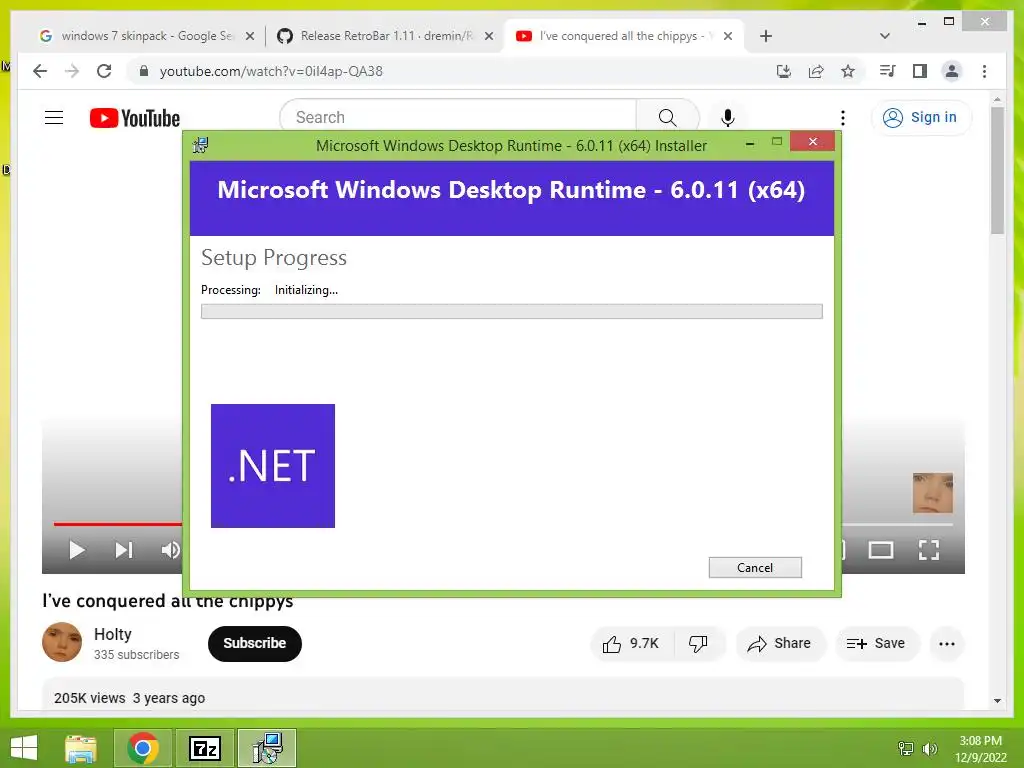Dislike the video
The height and width of the screenshot is (768, 1024).
699,644
